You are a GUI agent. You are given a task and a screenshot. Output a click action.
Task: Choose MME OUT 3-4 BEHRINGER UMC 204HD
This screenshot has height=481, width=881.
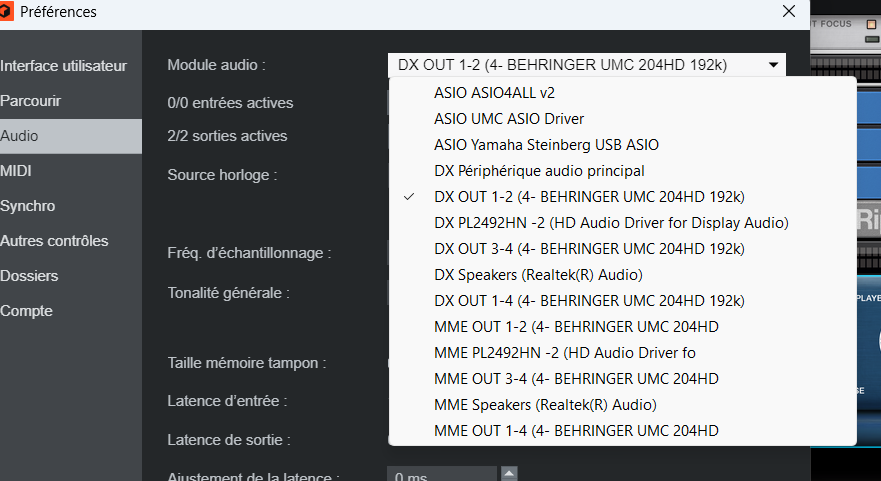[x=623, y=379]
